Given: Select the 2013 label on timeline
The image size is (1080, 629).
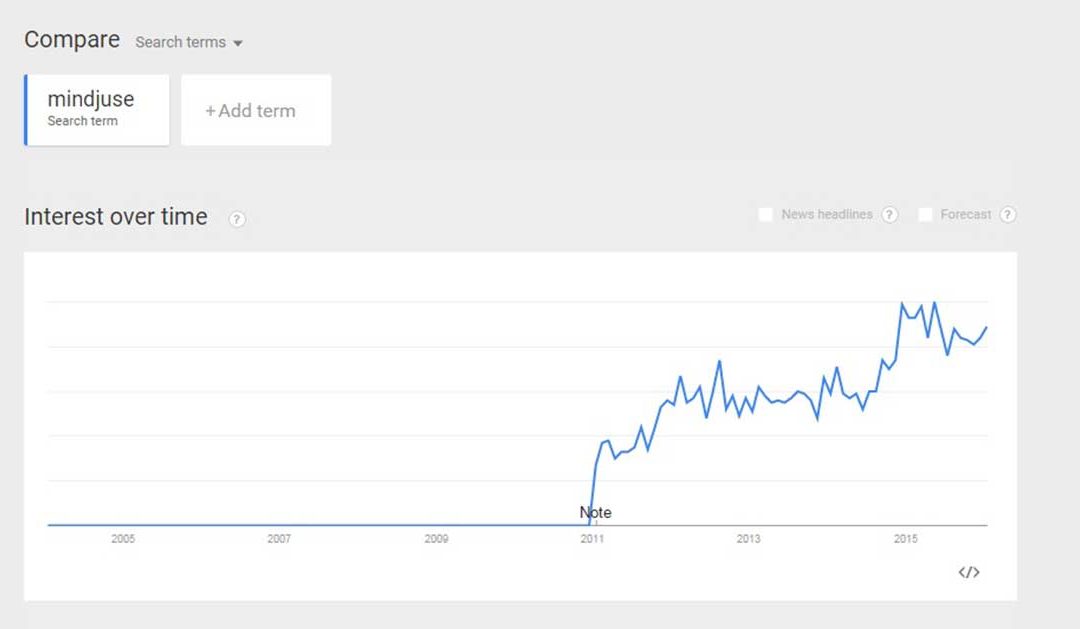Looking at the screenshot, I should click(x=748, y=539).
